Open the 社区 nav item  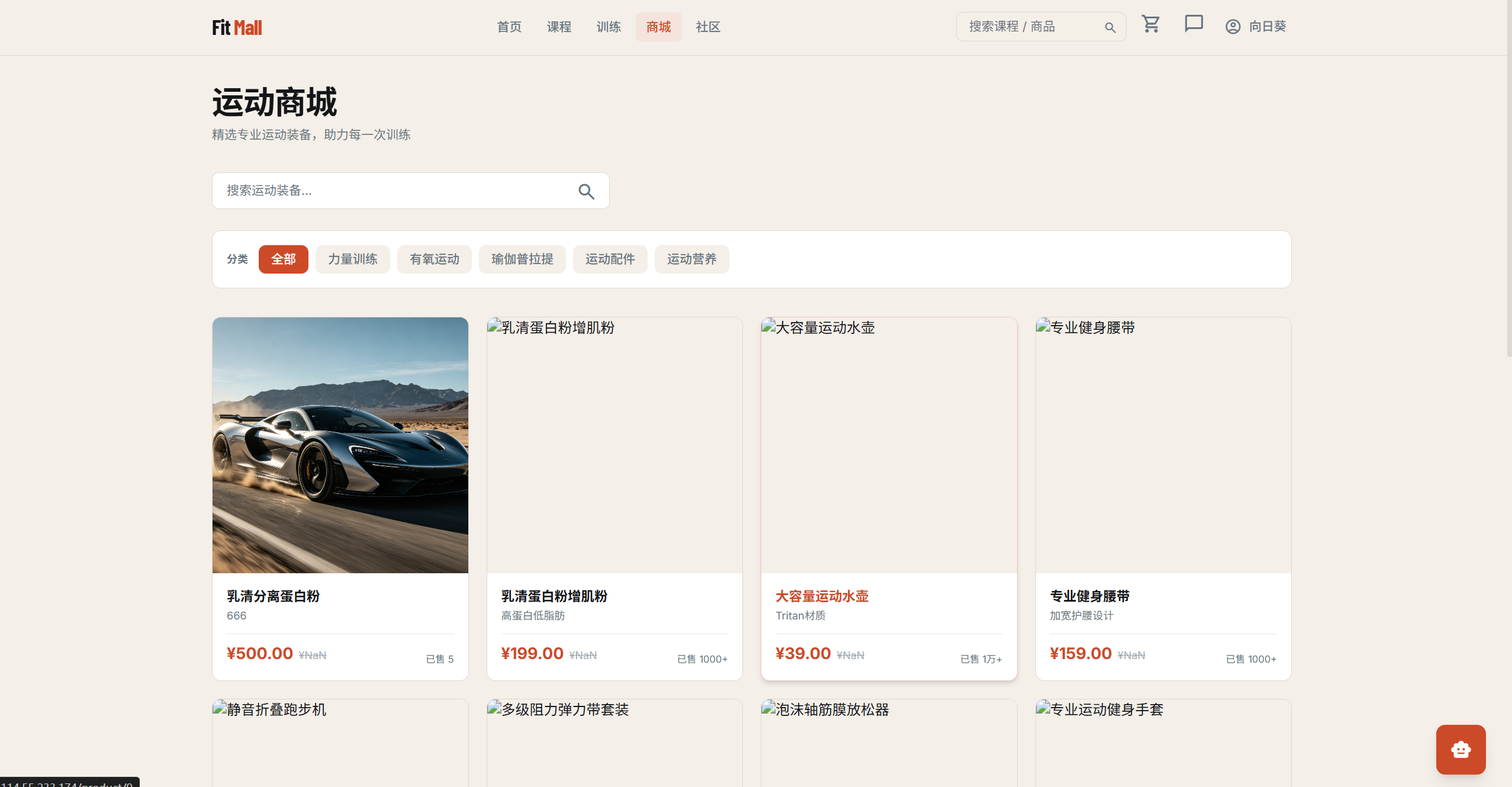pos(708,27)
